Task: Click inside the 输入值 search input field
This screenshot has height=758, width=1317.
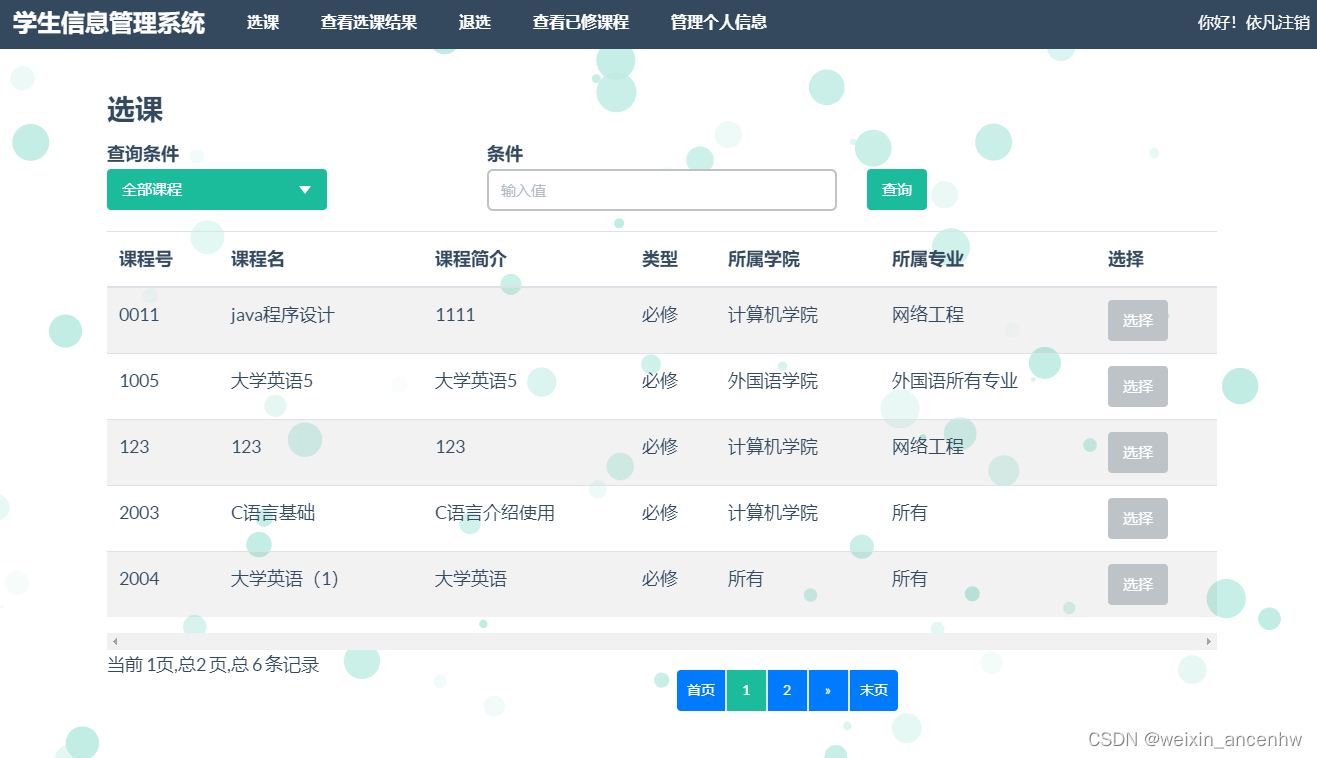Action: pyautogui.click(x=661, y=189)
